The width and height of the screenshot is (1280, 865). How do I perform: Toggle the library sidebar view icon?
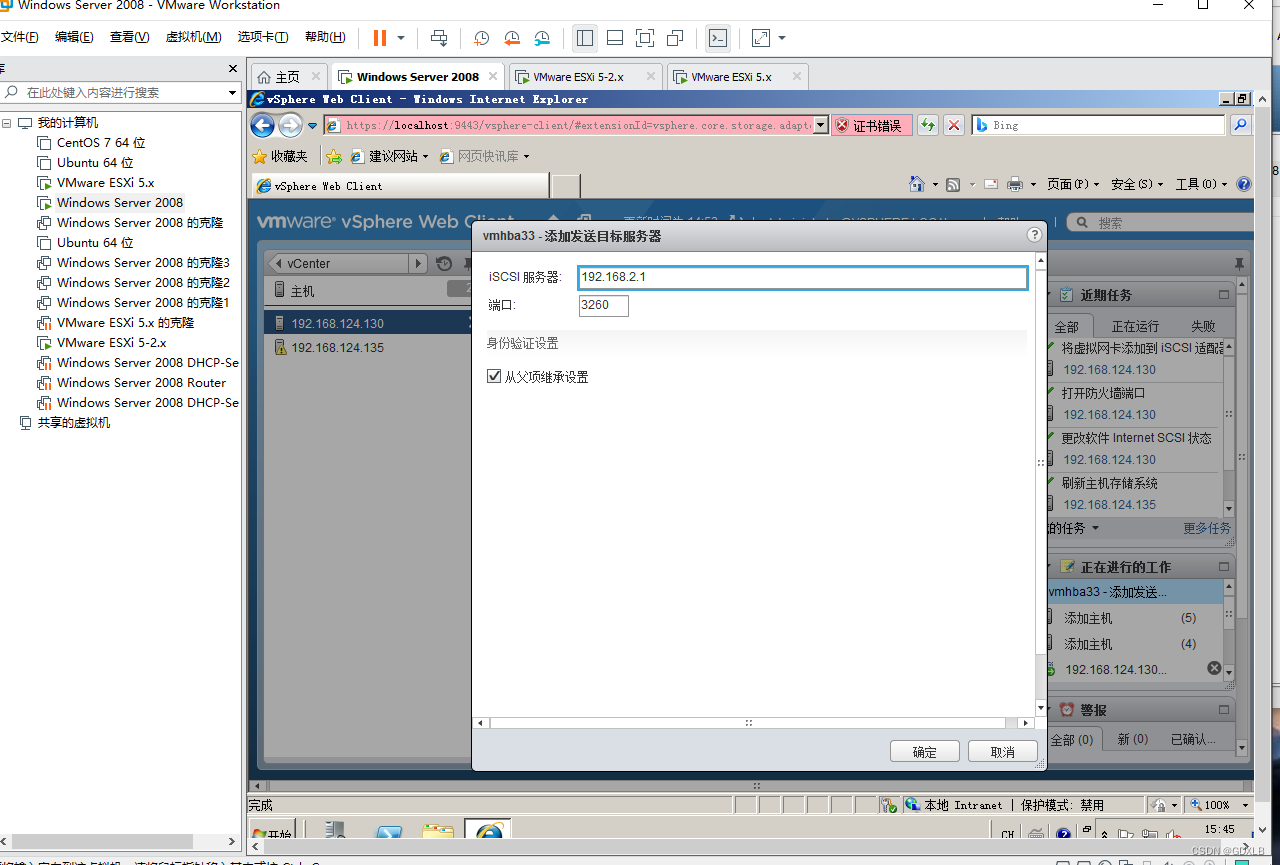585,38
